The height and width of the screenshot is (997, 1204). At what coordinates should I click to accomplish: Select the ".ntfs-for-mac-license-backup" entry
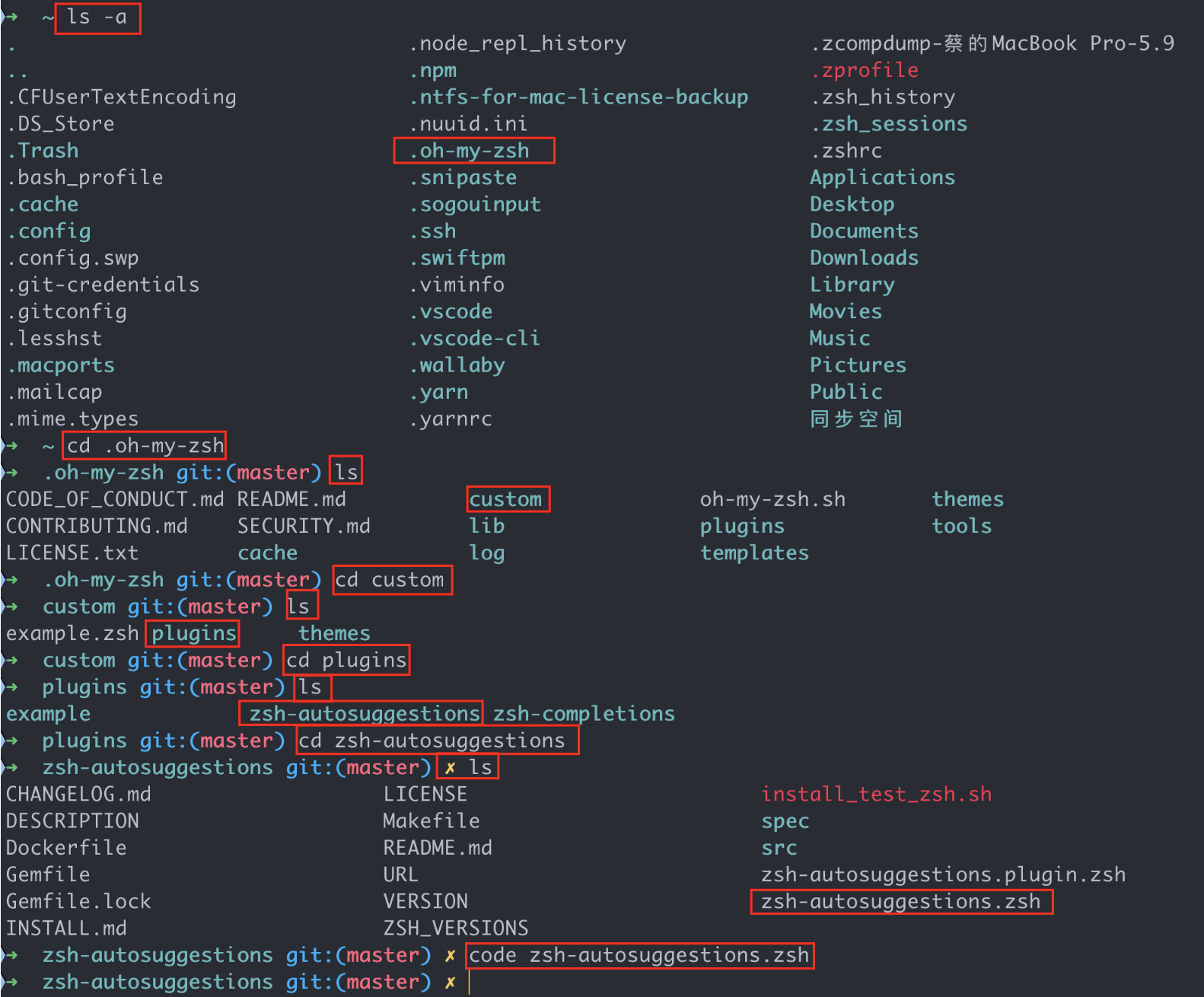tap(579, 97)
